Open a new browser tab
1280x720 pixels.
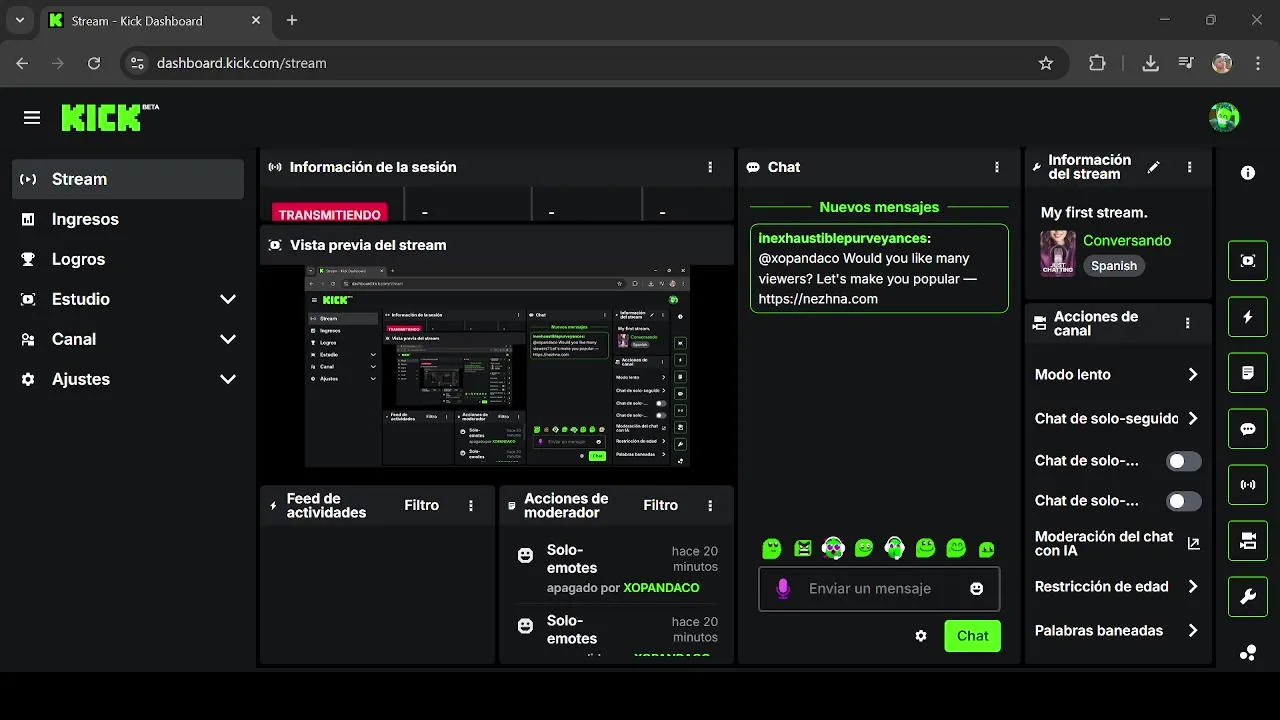[292, 20]
